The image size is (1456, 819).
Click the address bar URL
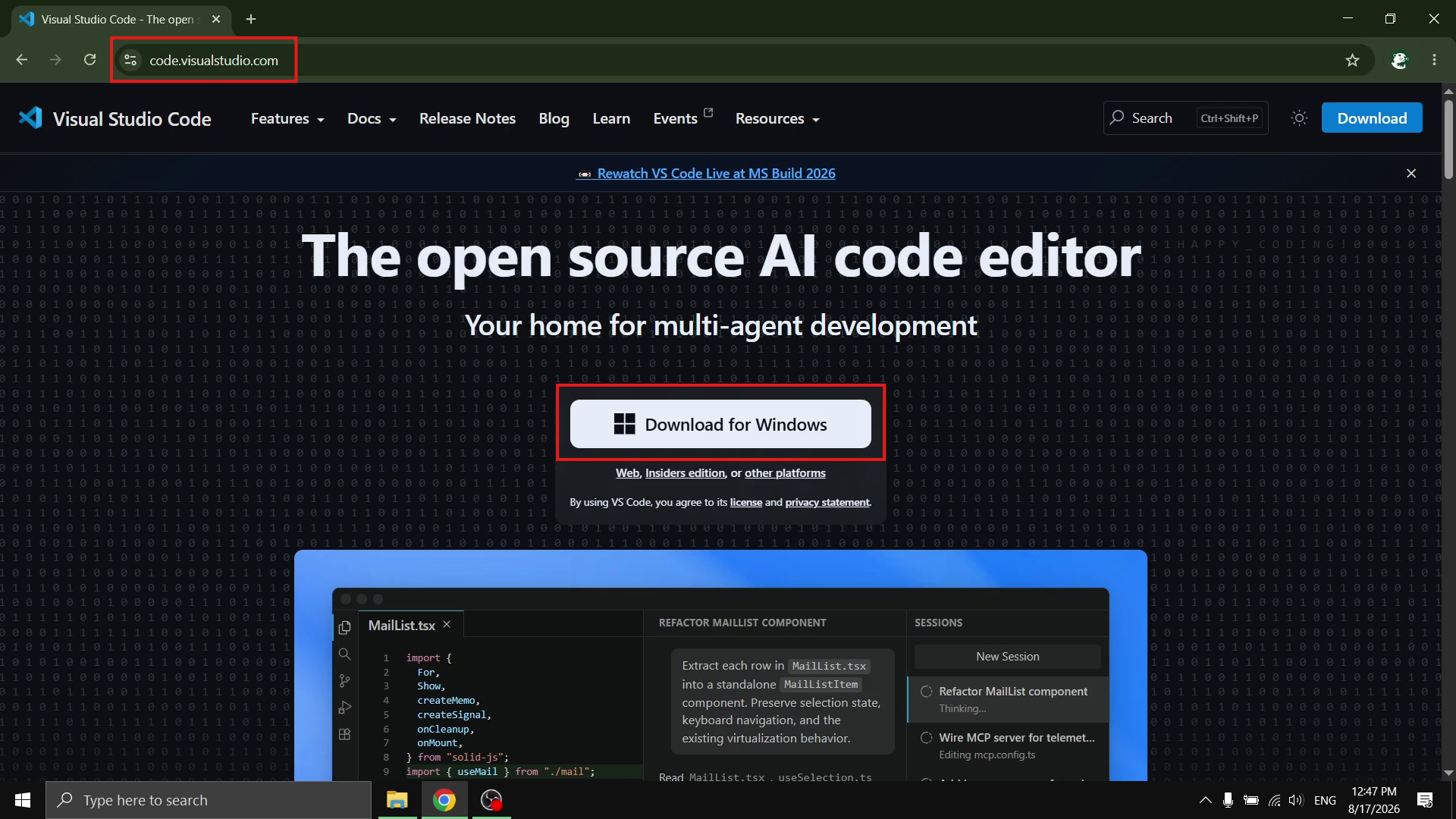point(214,60)
